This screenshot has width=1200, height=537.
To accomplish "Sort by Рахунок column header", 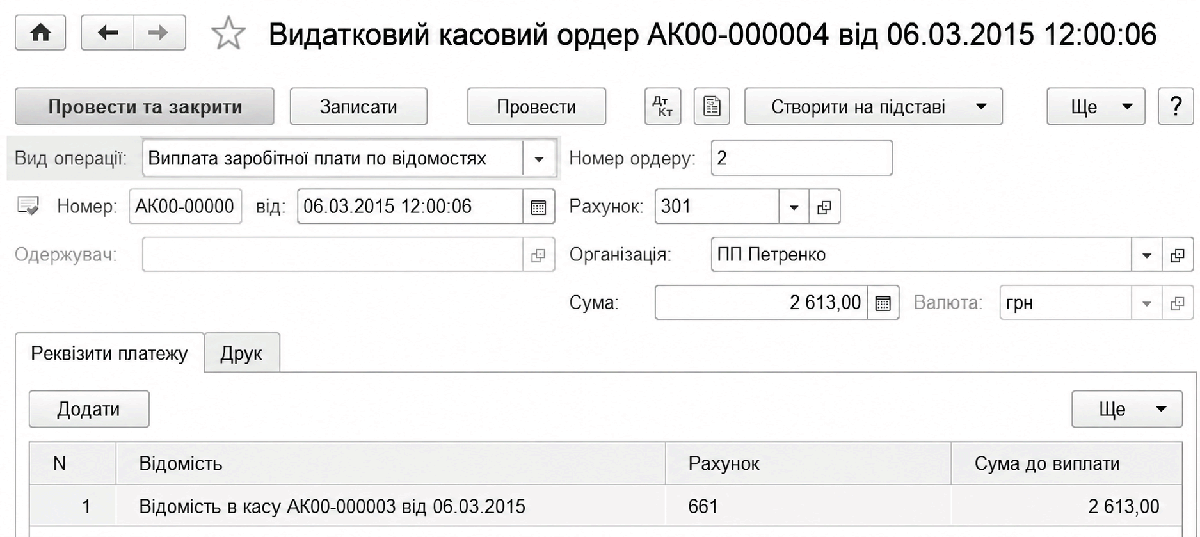I will pos(810,464).
